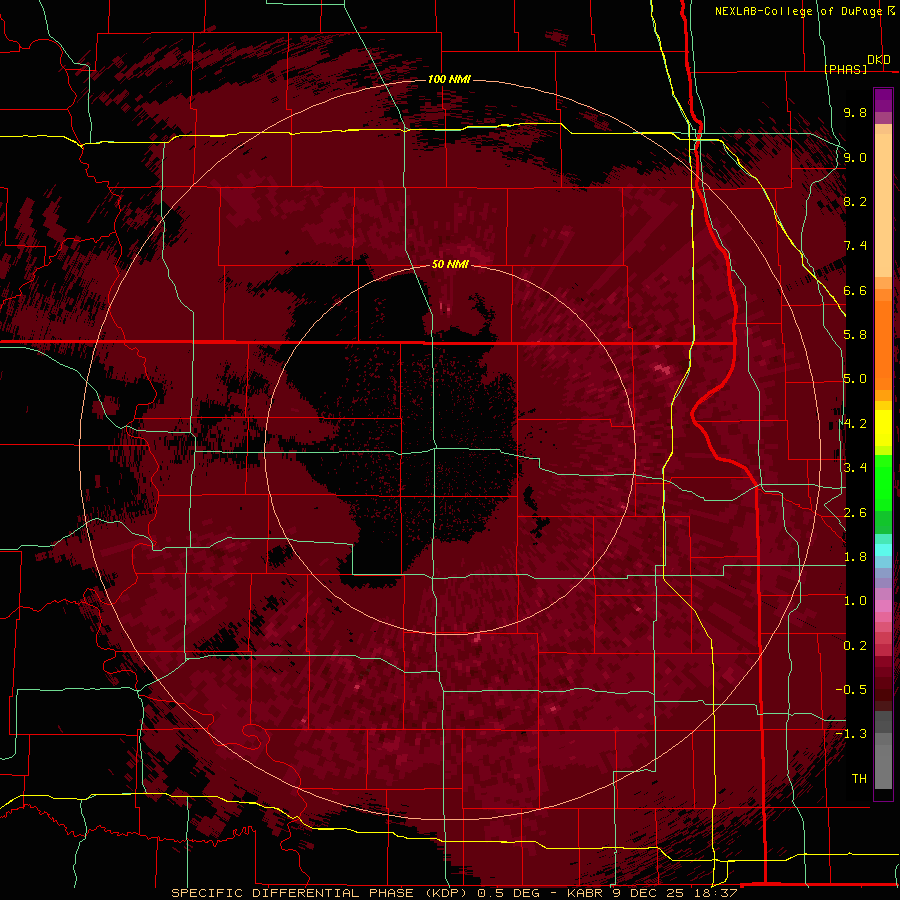
Task: Click the purple top segment of the color bar
Action: coord(883,100)
